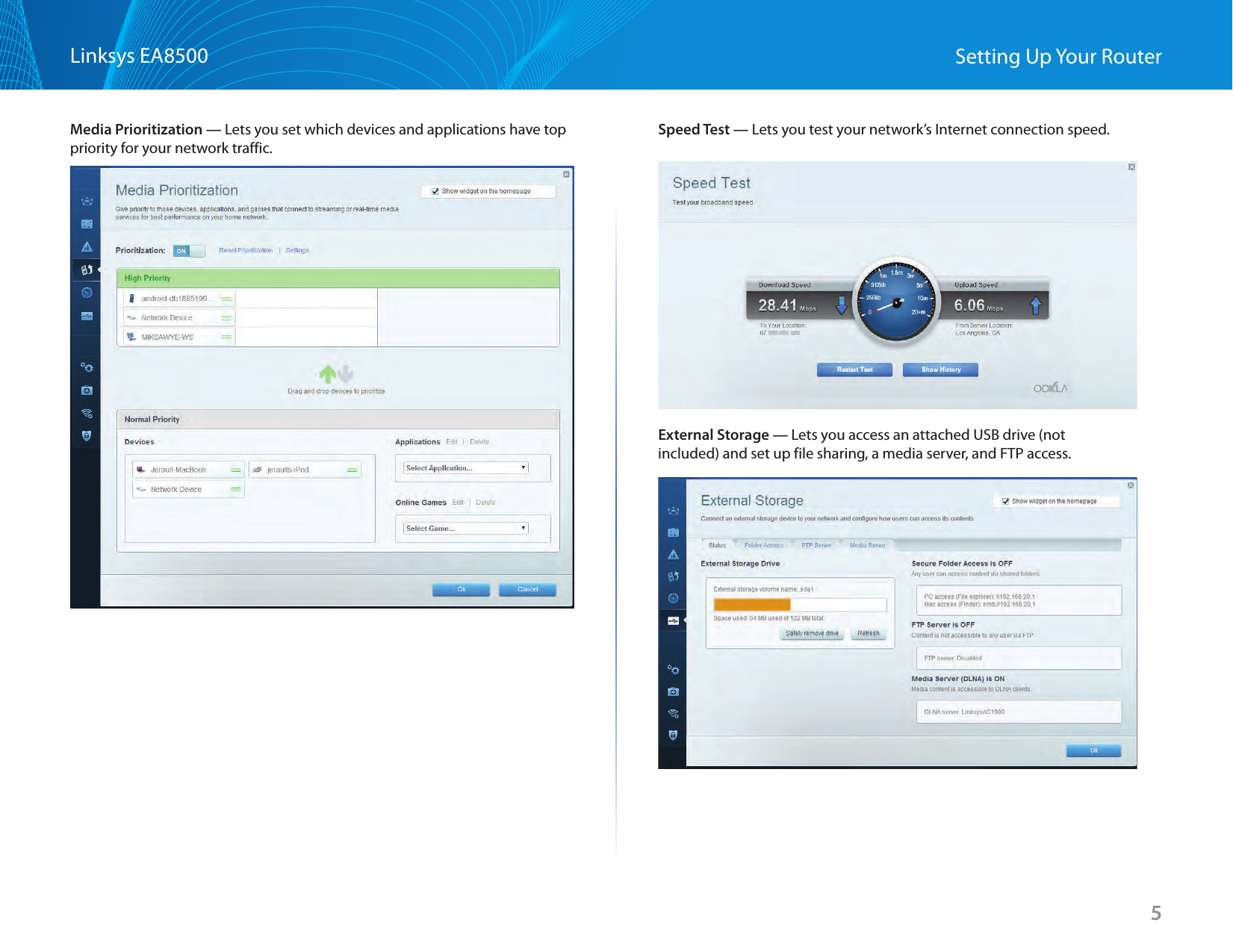
Task: Open Wireless icon in External Storage sidebar
Action: click(673, 713)
